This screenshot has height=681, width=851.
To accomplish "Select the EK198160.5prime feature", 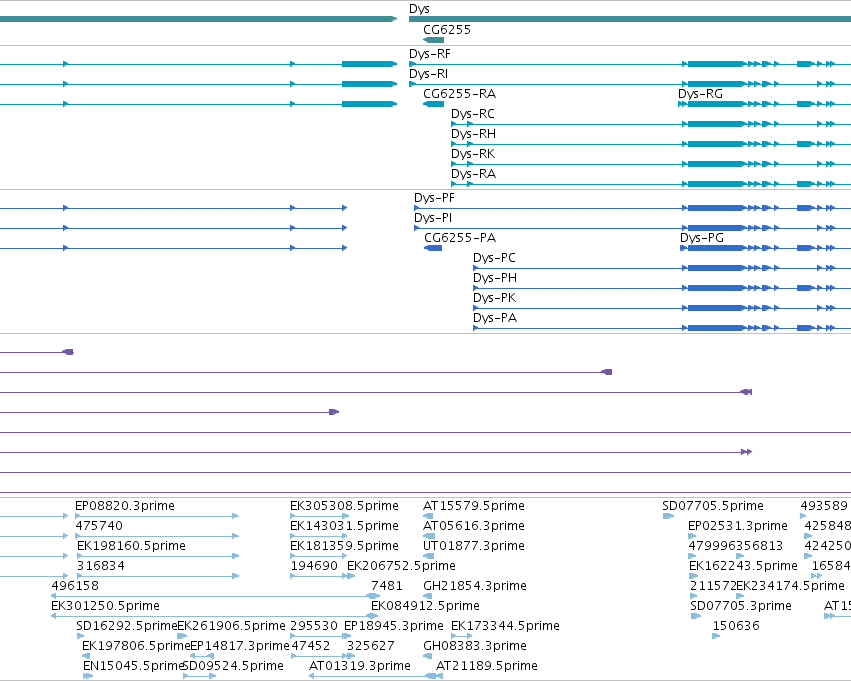I will click(131, 546).
